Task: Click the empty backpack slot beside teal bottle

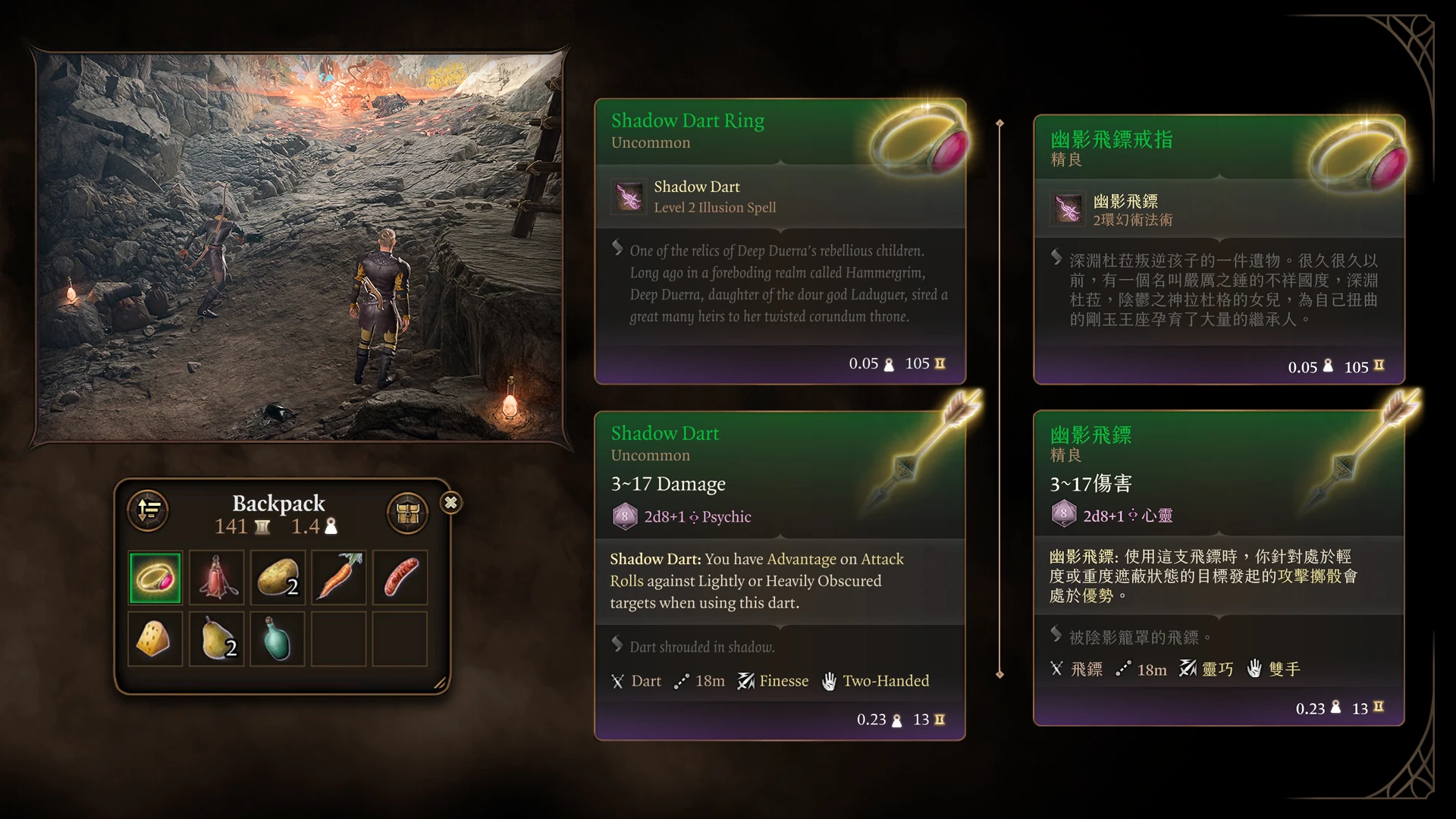Action: [x=339, y=639]
